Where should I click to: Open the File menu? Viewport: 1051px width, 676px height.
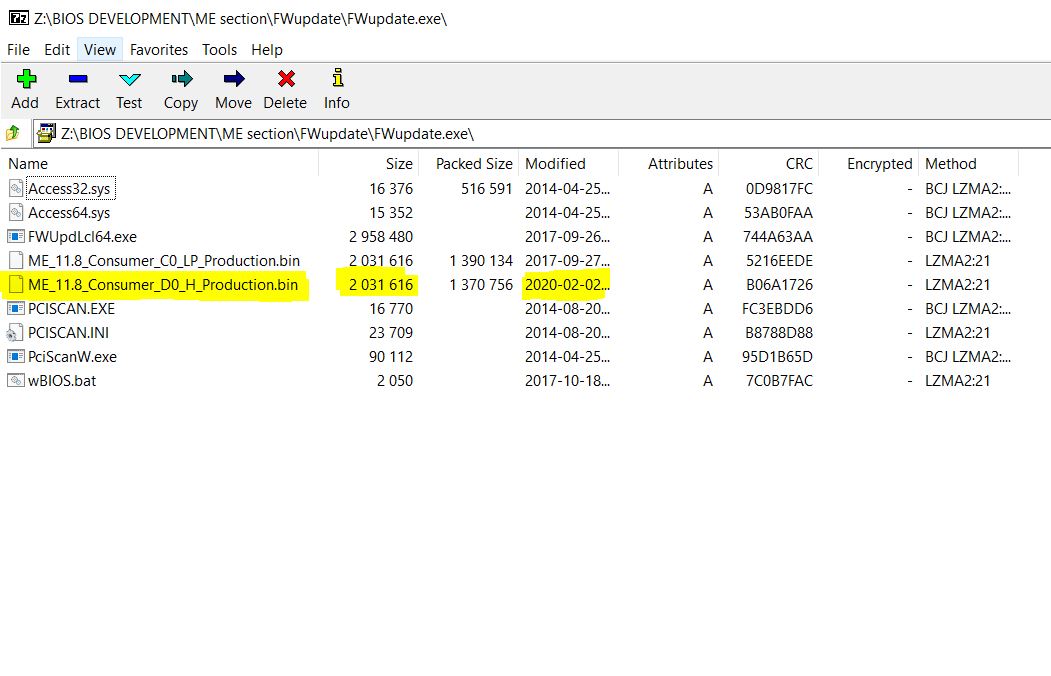point(18,50)
